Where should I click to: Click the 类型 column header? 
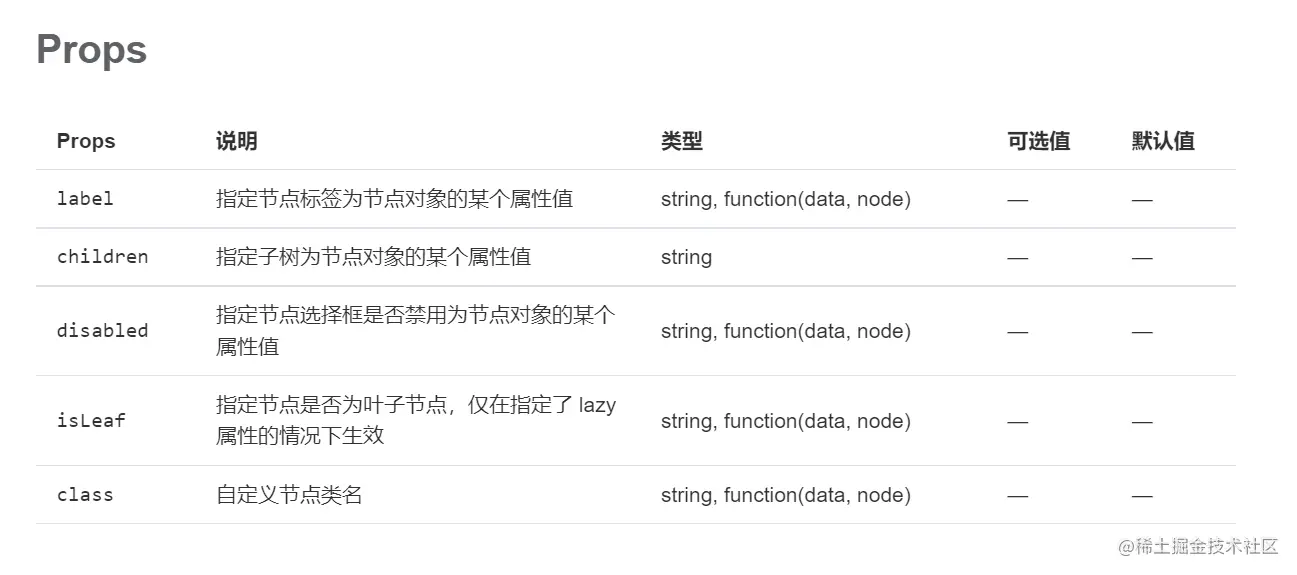682,141
